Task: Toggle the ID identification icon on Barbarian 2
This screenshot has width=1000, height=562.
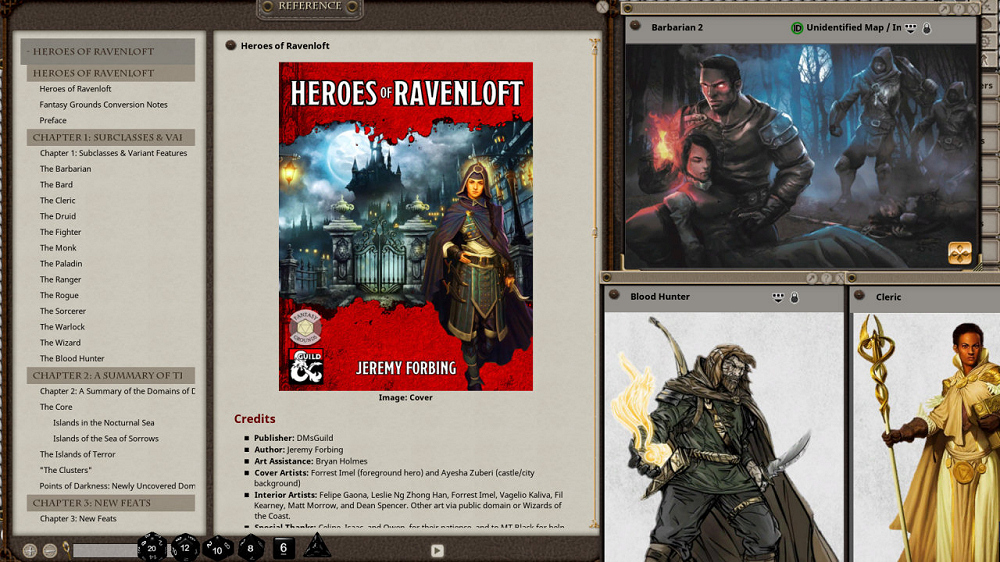Action: [797, 27]
